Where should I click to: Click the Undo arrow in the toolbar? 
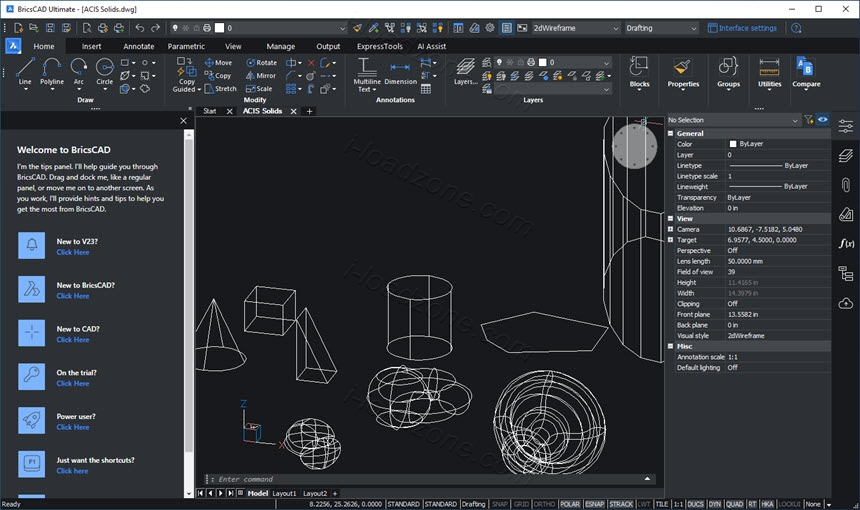(x=140, y=27)
